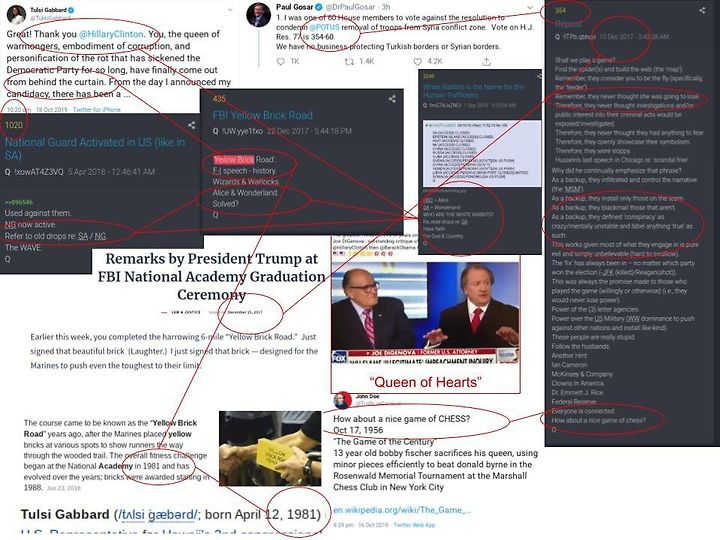
Task: Click the yellow brick handshake photo
Action: click(270, 449)
